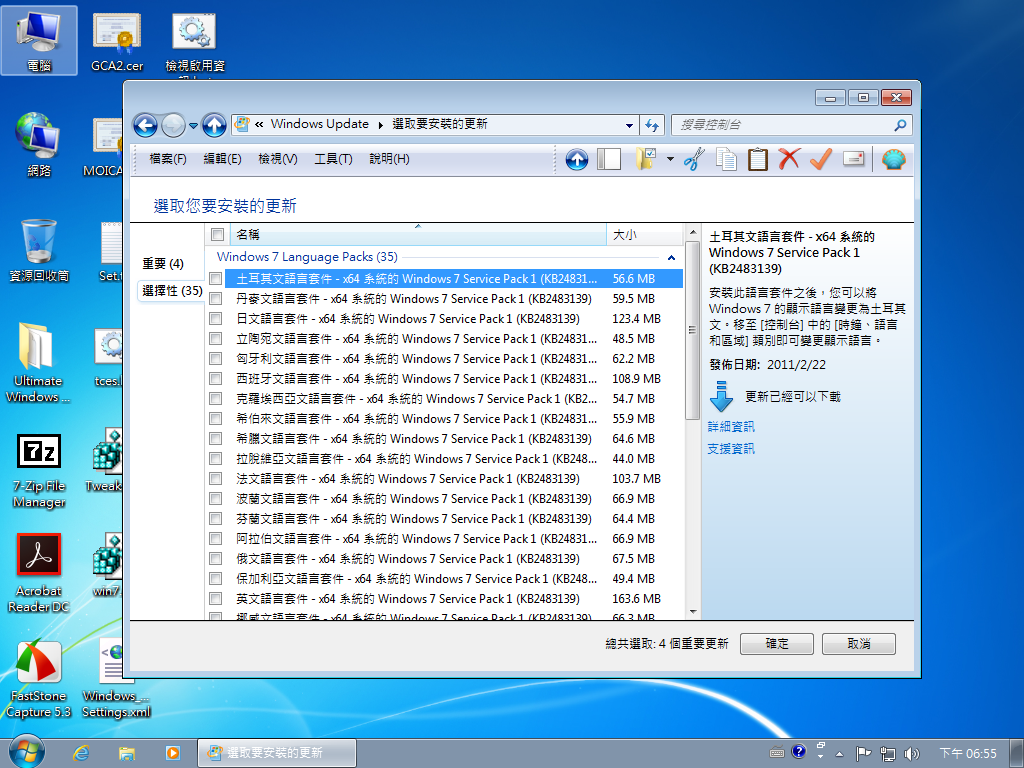
Task: Click the folder views toolbar icon
Action: coord(645,159)
